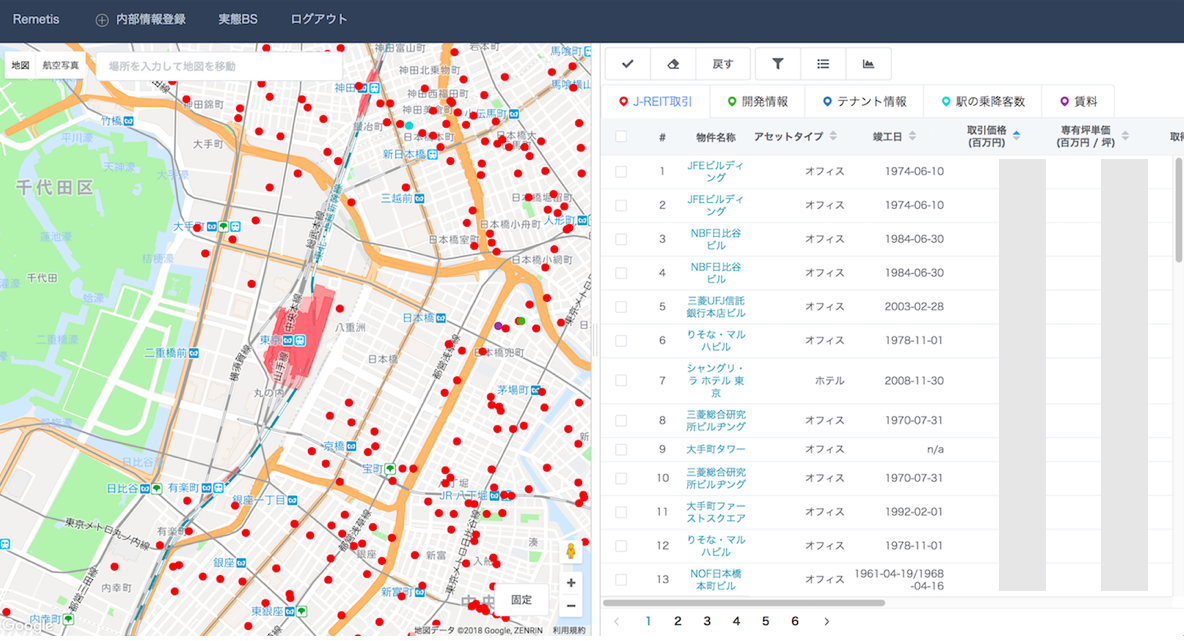Go to table page 4
The width and height of the screenshot is (1184, 641).
click(736, 621)
